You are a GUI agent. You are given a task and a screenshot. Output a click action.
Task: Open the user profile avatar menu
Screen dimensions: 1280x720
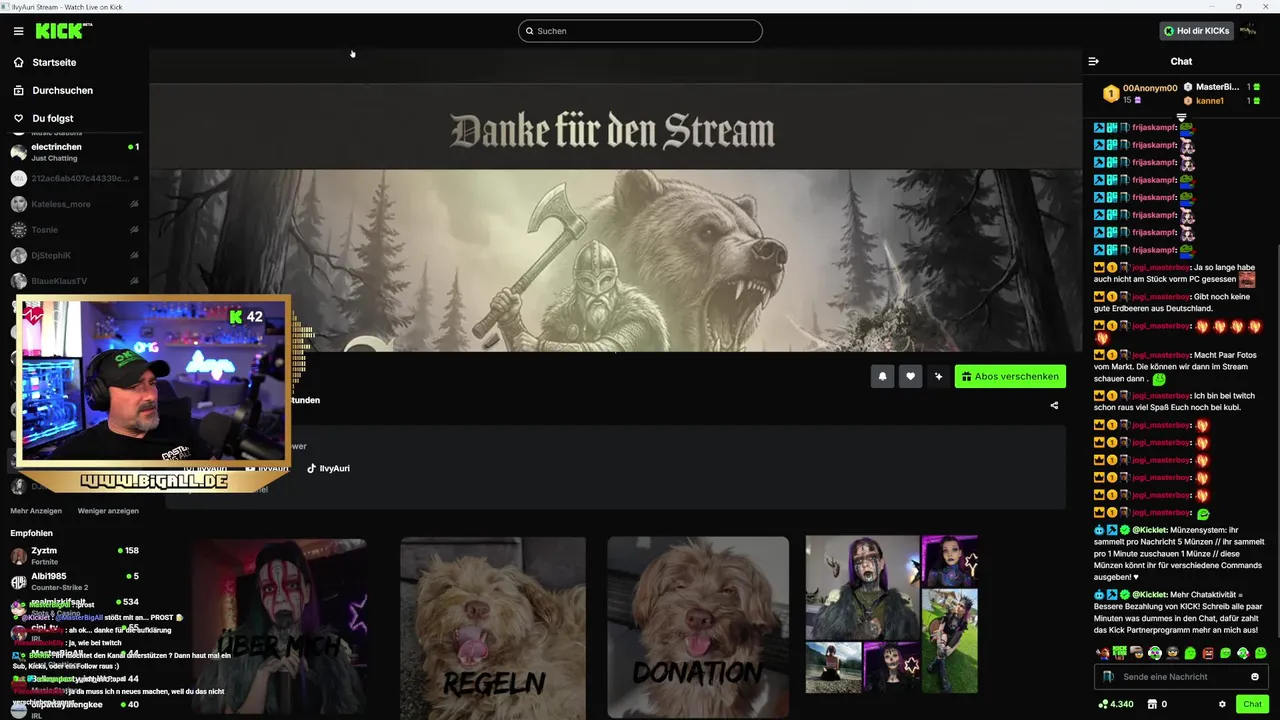point(1248,31)
